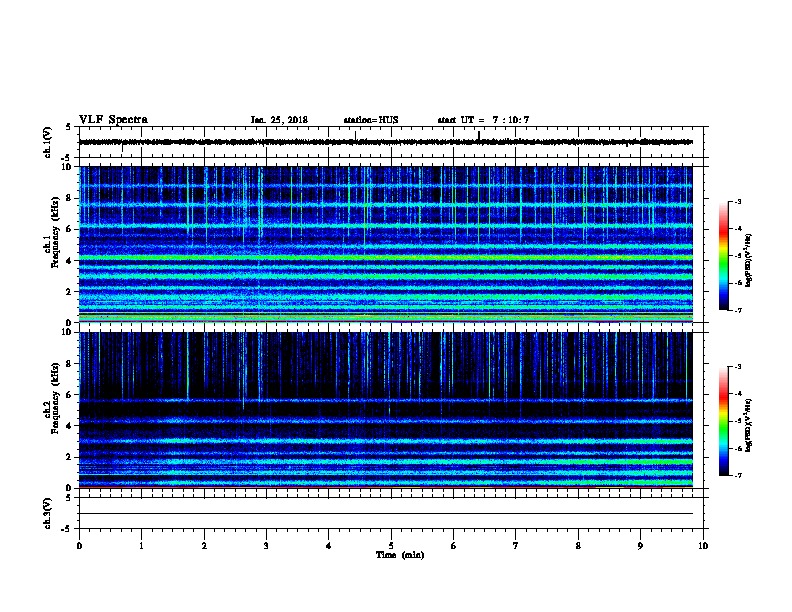Click the "Time (min)" axis title
The width and height of the screenshot is (792, 612).
click(400, 555)
